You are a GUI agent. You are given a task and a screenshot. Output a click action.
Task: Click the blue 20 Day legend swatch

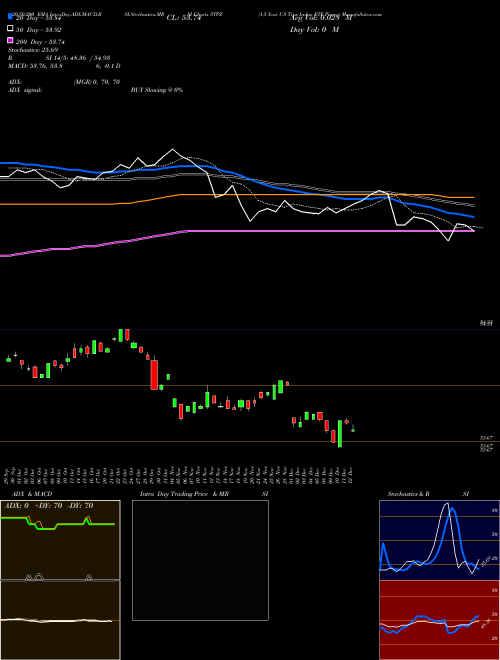pos(10,16)
